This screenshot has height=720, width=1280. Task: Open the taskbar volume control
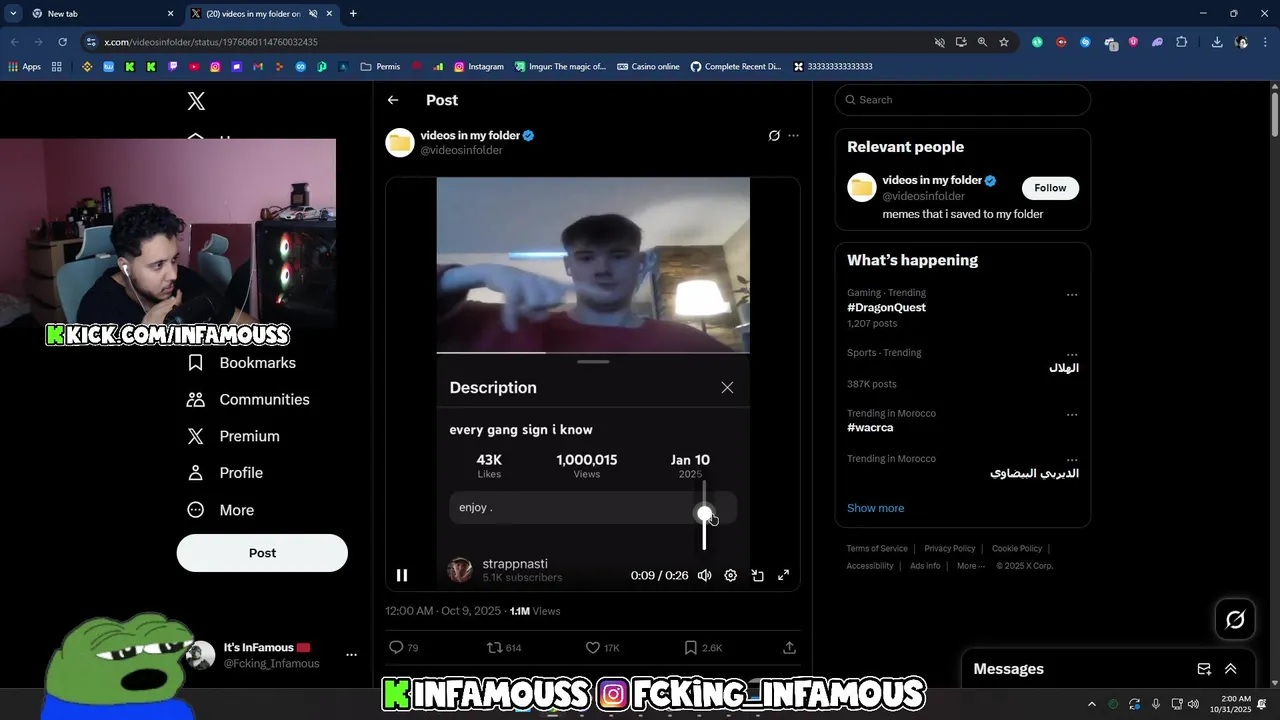[1193, 704]
